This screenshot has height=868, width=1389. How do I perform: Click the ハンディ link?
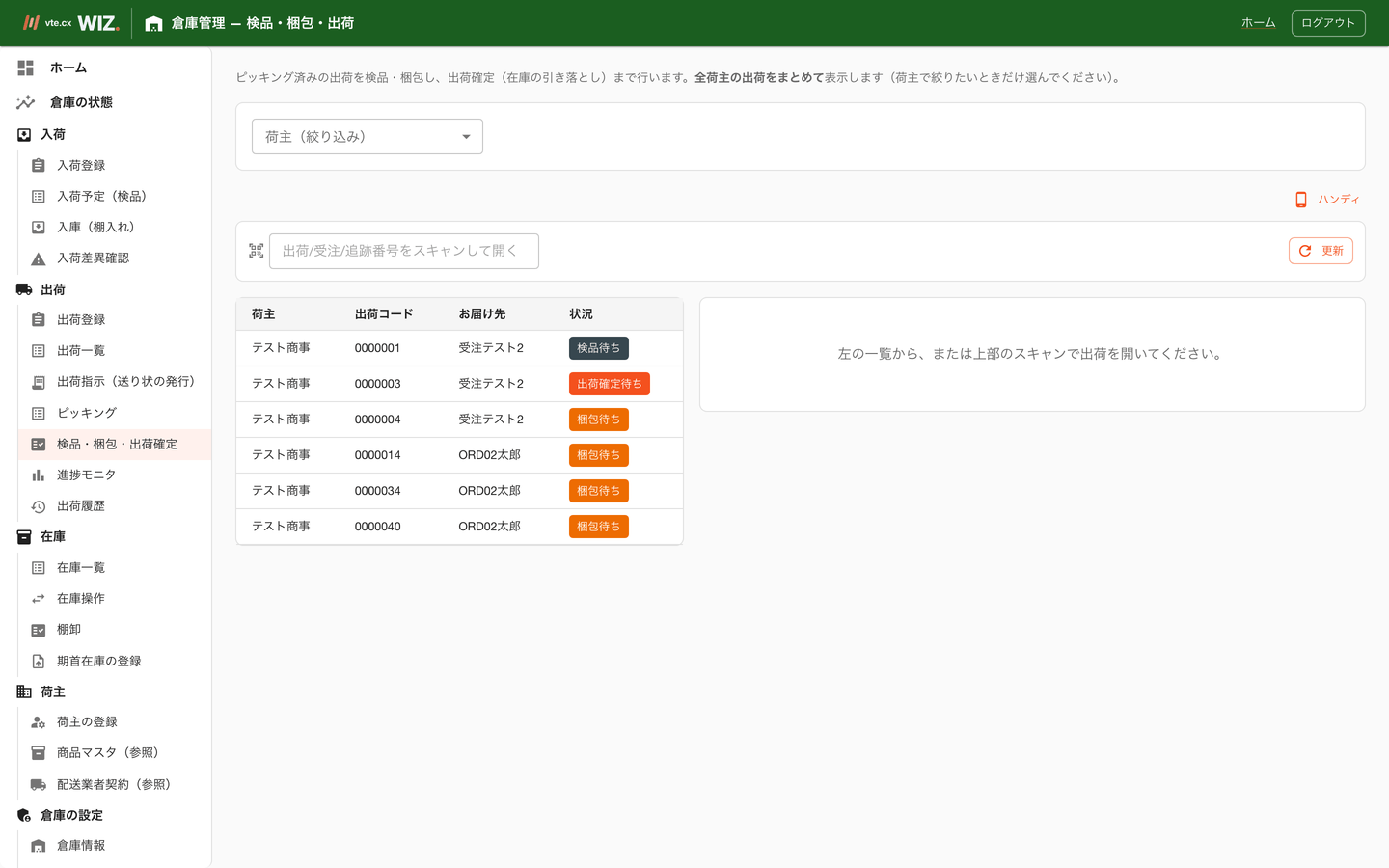point(1327,200)
